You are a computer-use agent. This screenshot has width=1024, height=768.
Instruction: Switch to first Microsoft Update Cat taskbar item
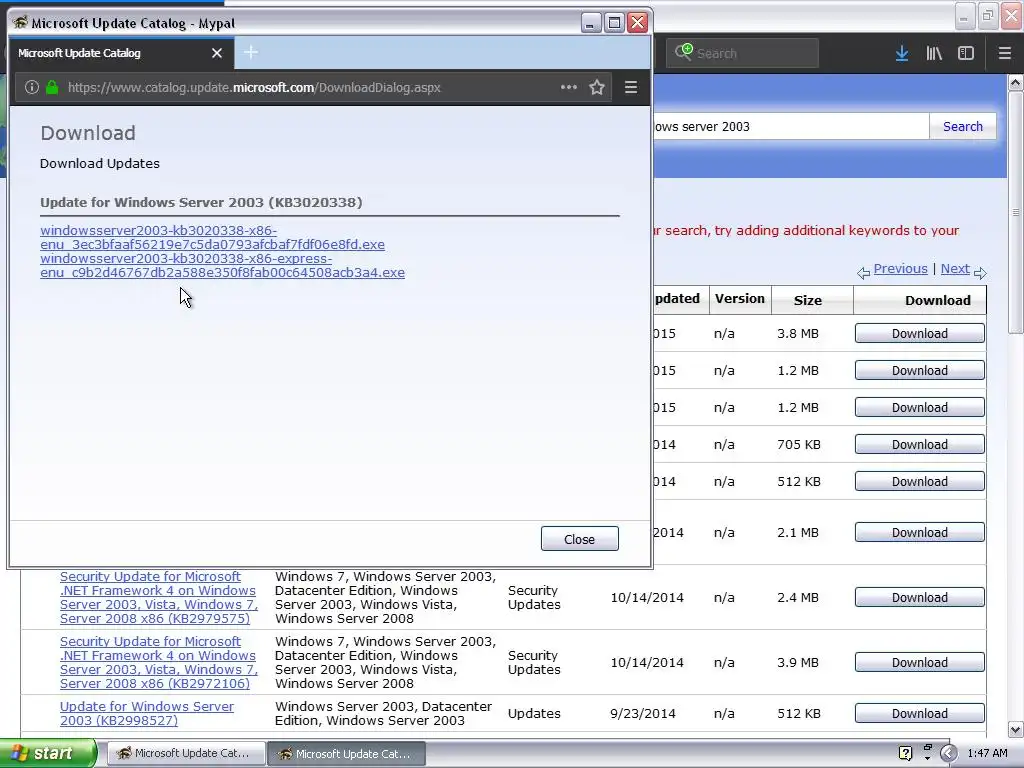coord(185,754)
